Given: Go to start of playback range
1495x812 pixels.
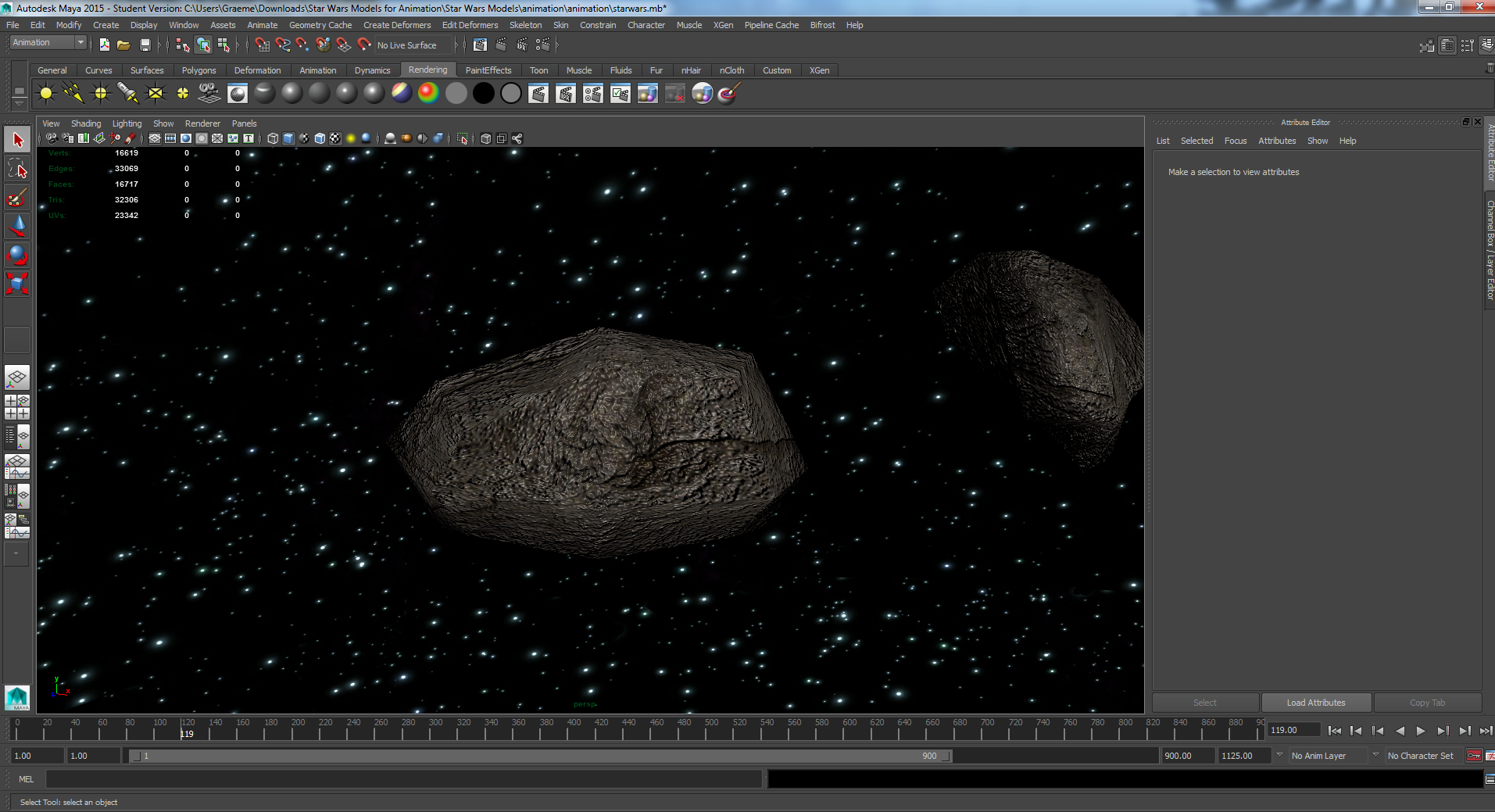Looking at the screenshot, I should [1335, 731].
